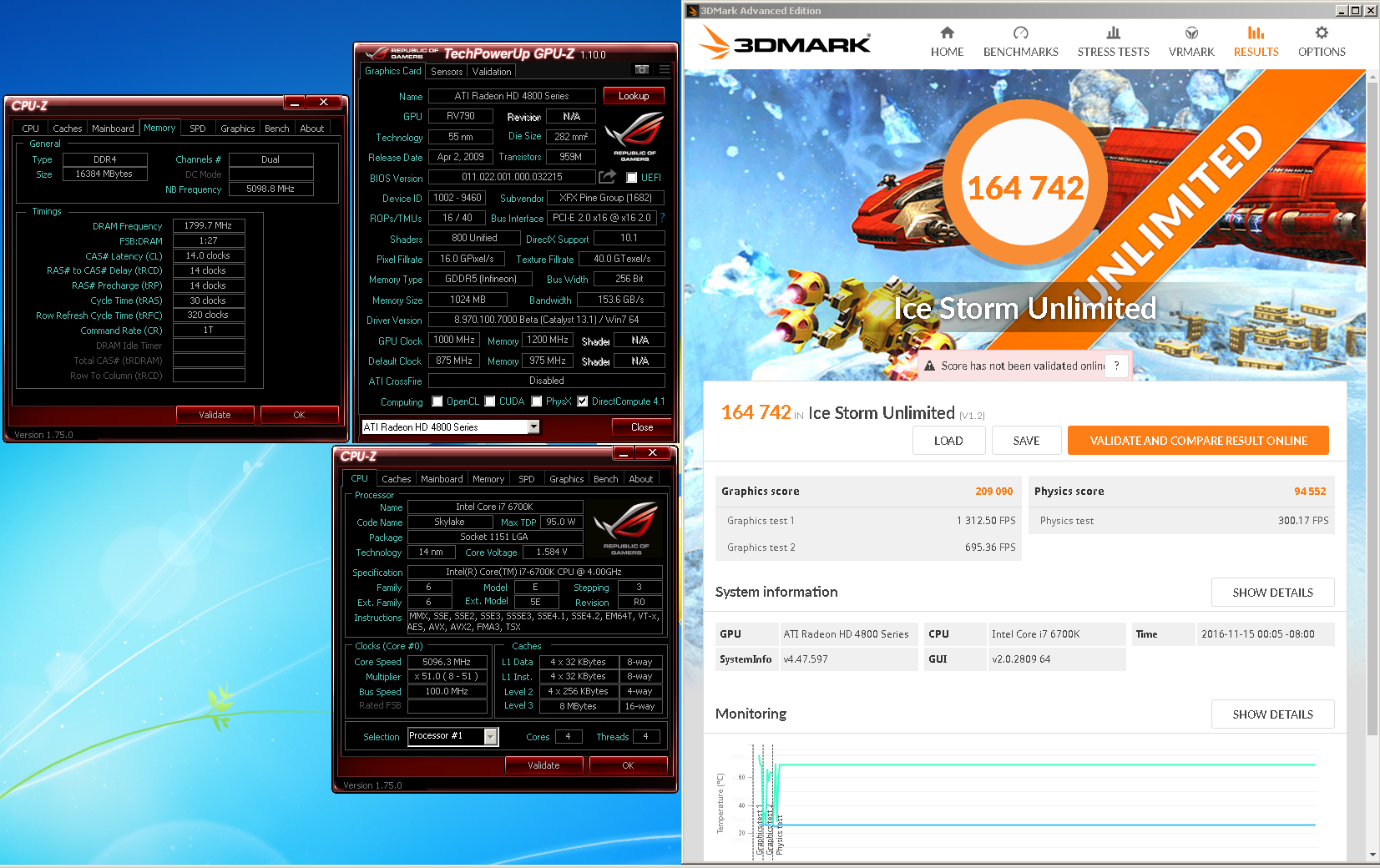Click ROG logo in CPU-Z CPU window
The height and width of the screenshot is (868, 1380).
pyautogui.click(x=626, y=529)
